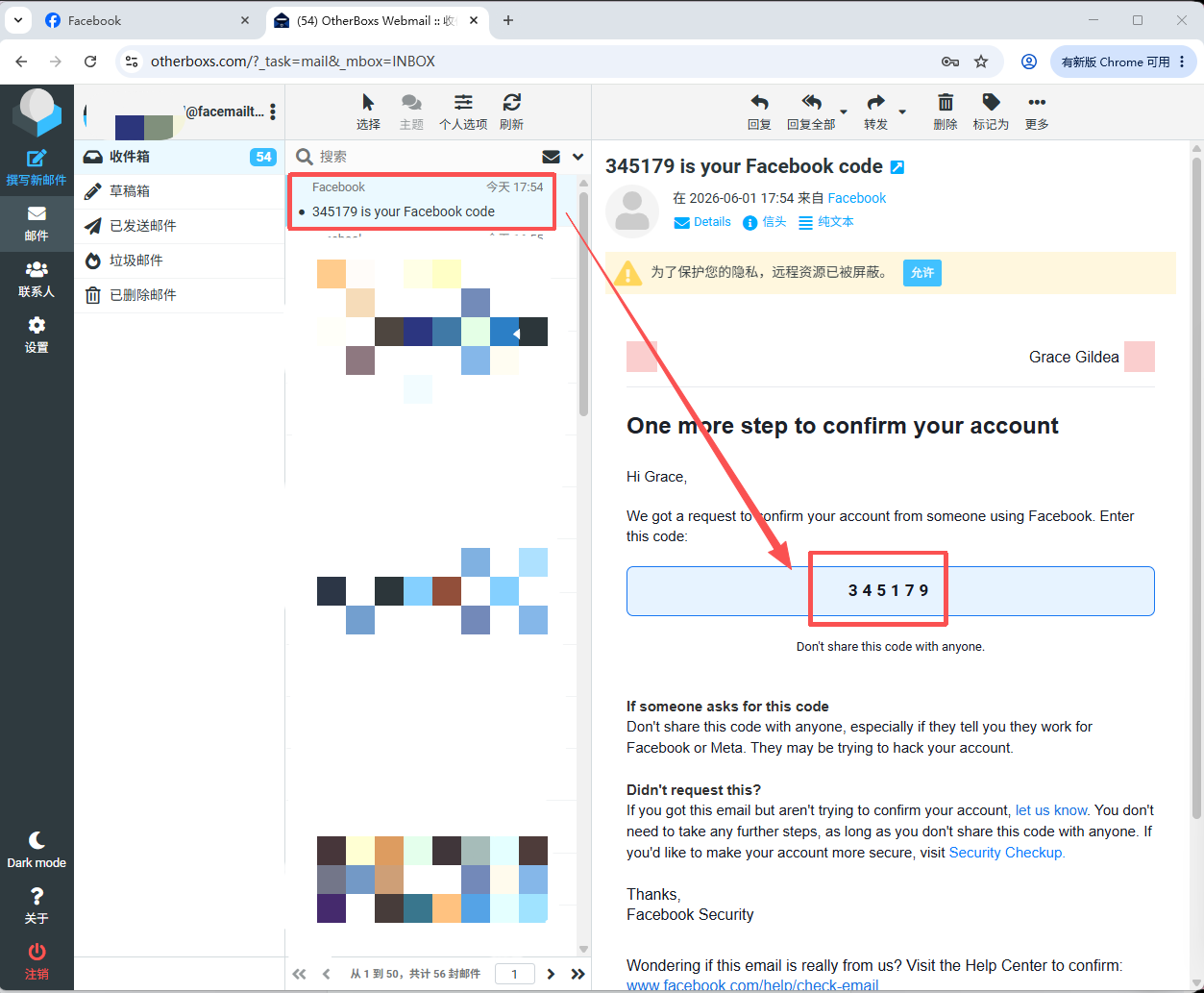Click the Refresh icon
This screenshot has height=993, width=1204.
point(512,112)
